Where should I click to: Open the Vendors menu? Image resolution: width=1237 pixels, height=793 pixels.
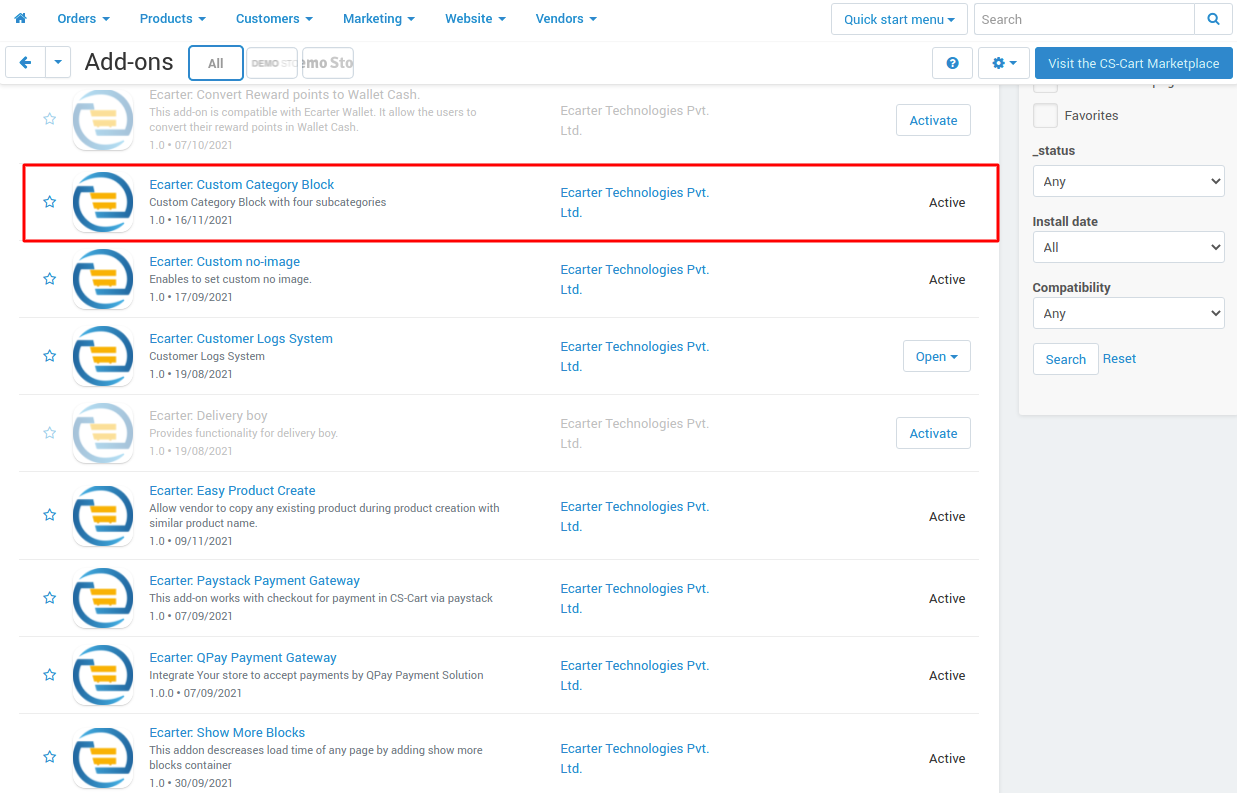(566, 18)
